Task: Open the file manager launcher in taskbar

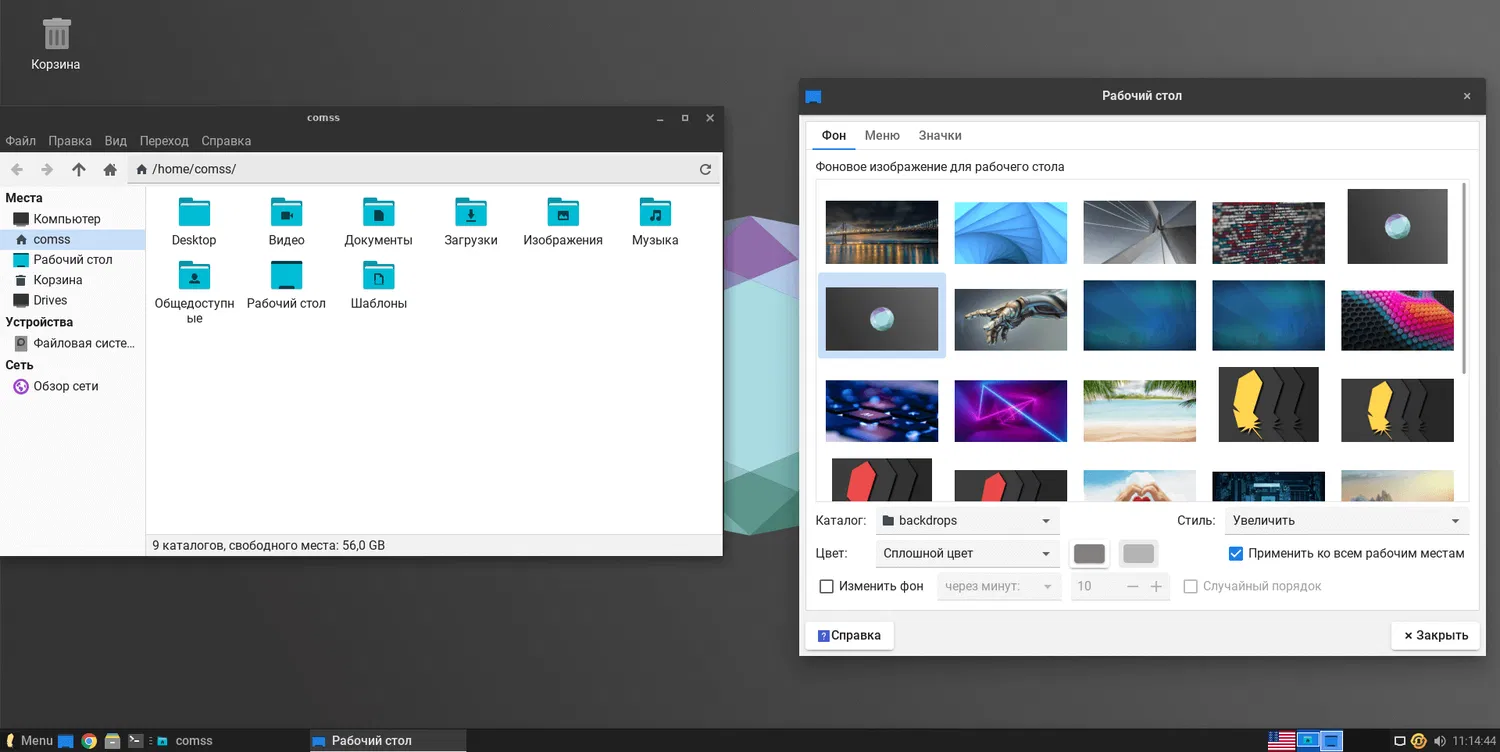Action: point(113,741)
